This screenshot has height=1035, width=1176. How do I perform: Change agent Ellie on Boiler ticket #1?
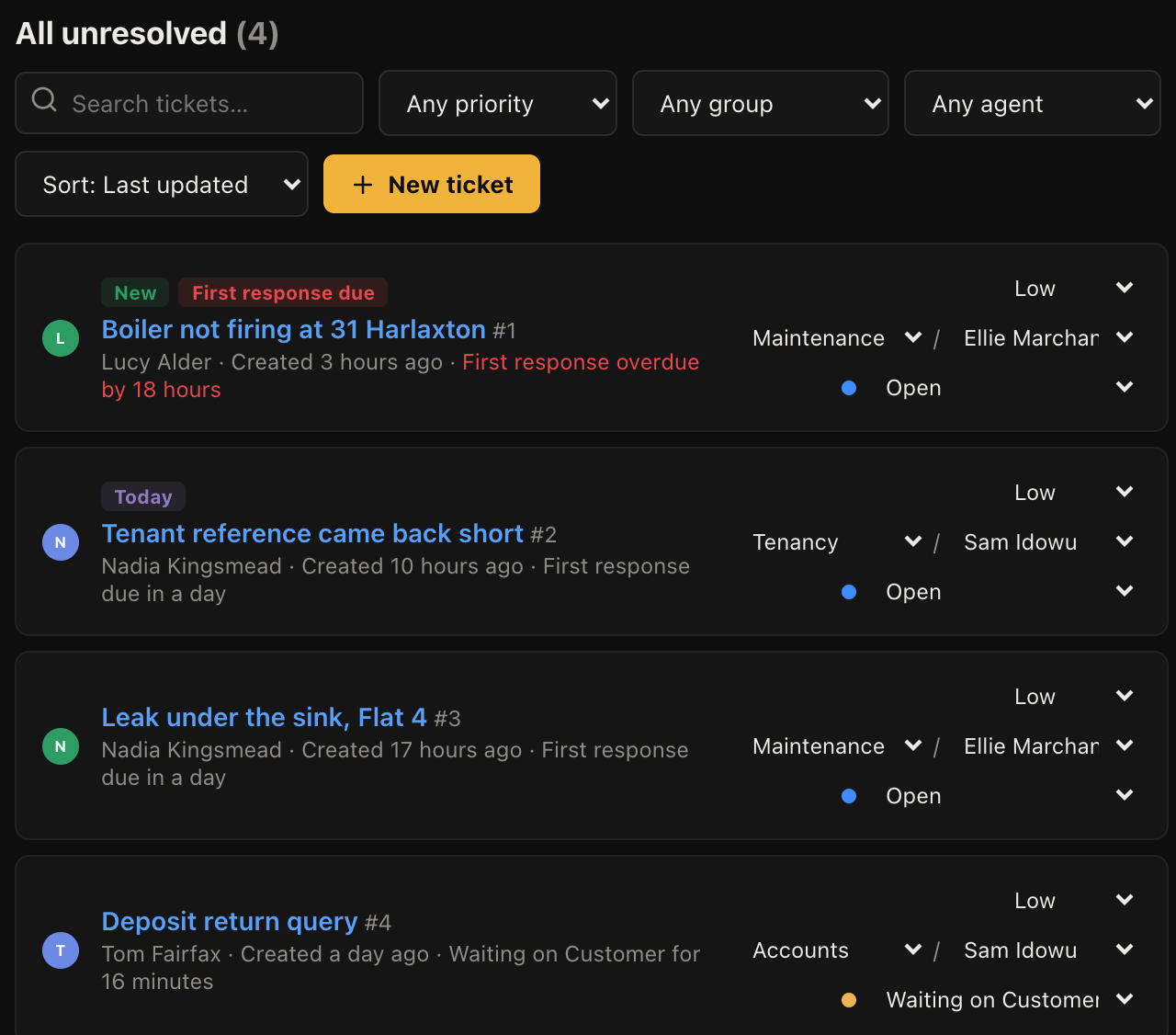click(x=1047, y=338)
